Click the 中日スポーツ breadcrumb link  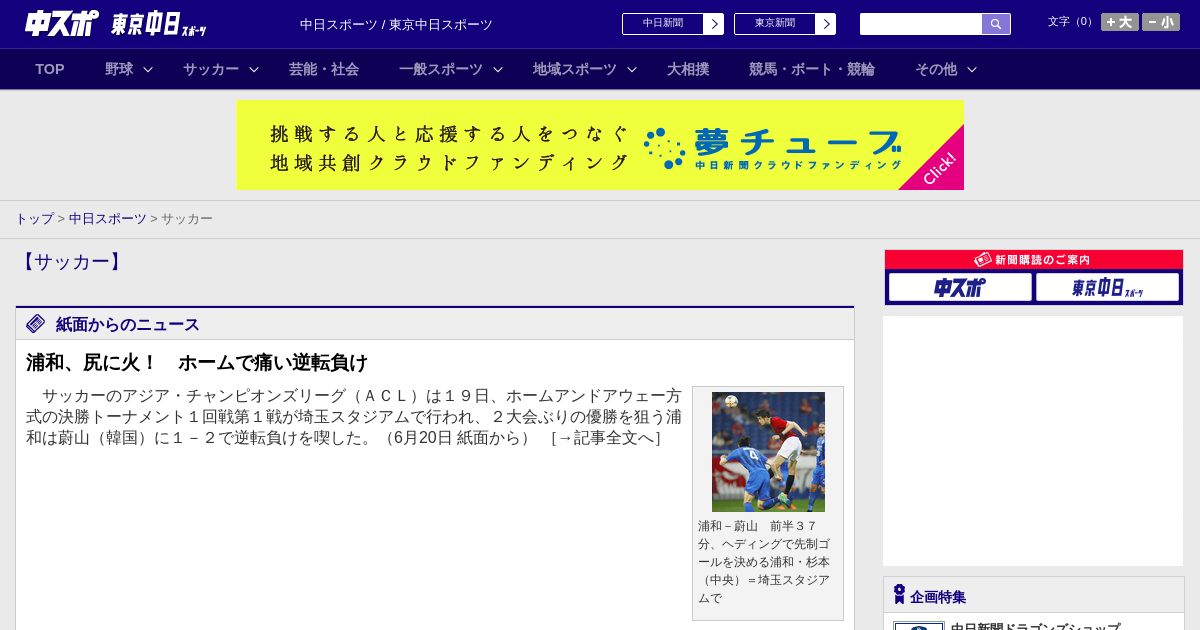coord(108,219)
